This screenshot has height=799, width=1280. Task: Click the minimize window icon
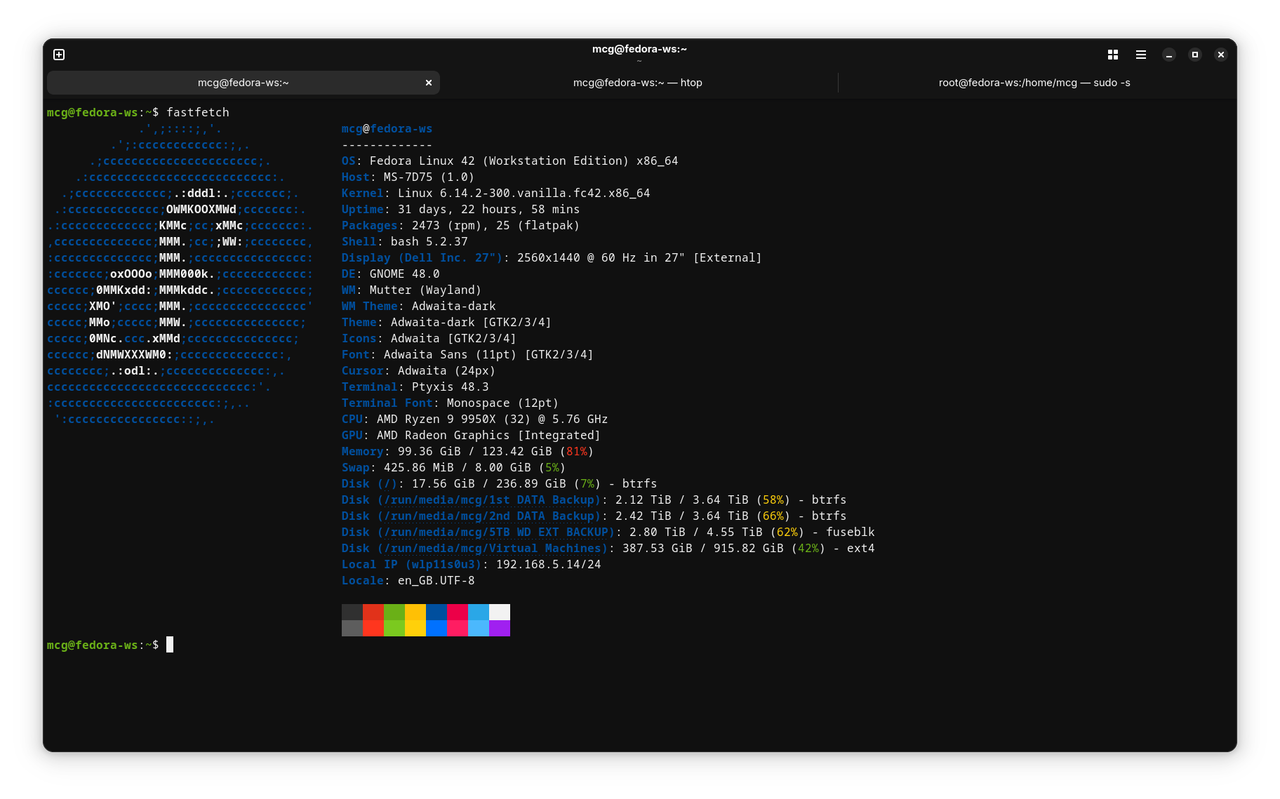pos(1168,54)
